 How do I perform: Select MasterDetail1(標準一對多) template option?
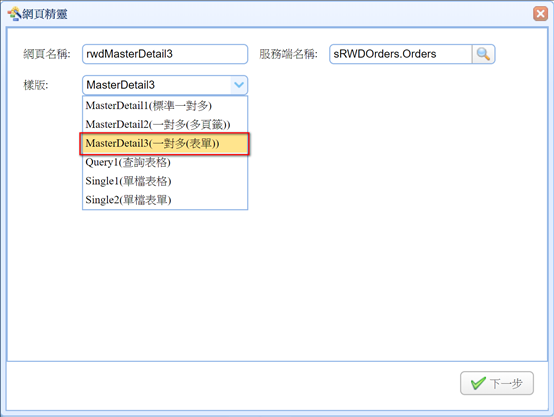(165, 105)
